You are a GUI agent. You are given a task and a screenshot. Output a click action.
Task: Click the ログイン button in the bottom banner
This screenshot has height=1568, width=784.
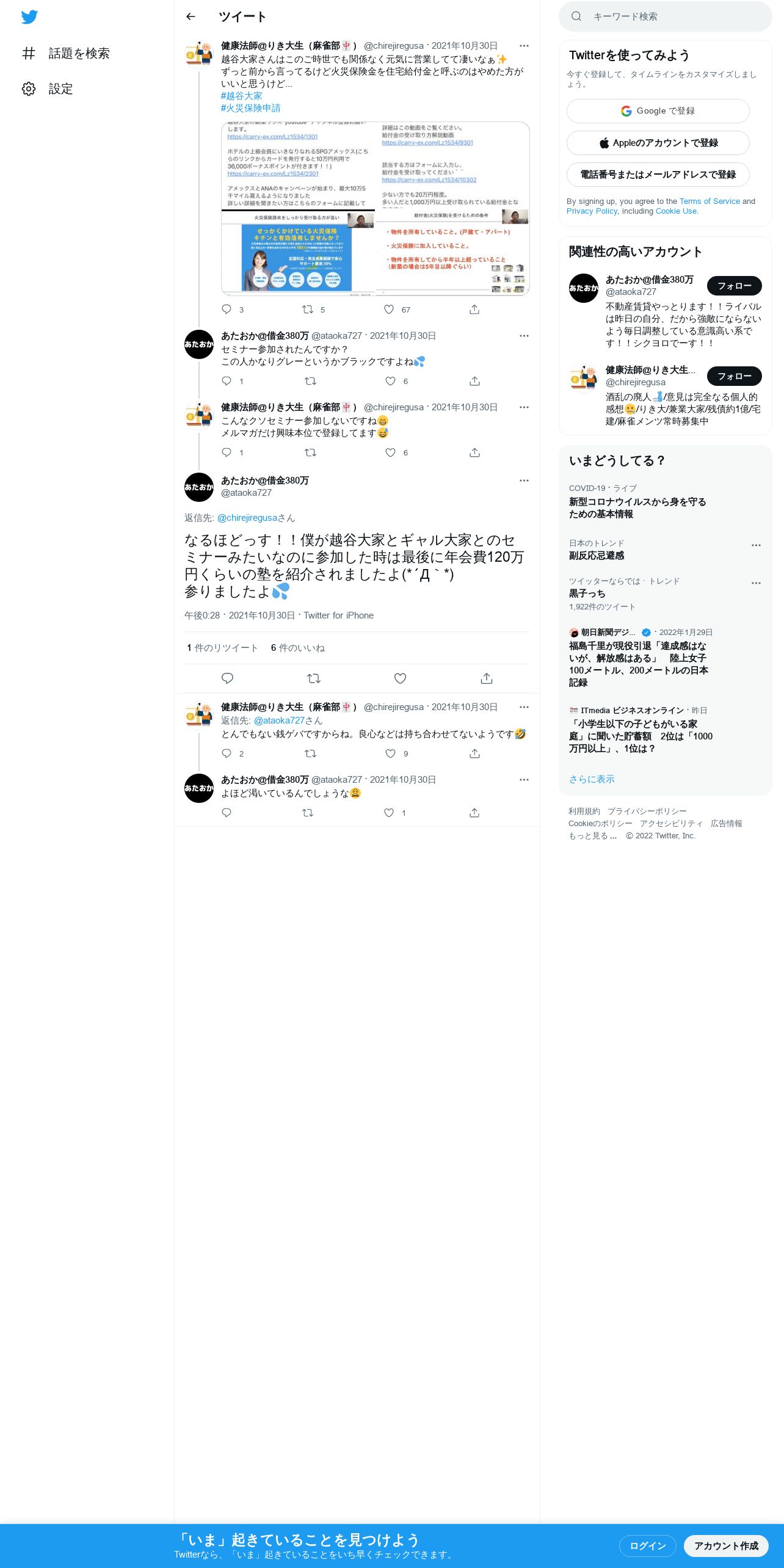tap(647, 1545)
